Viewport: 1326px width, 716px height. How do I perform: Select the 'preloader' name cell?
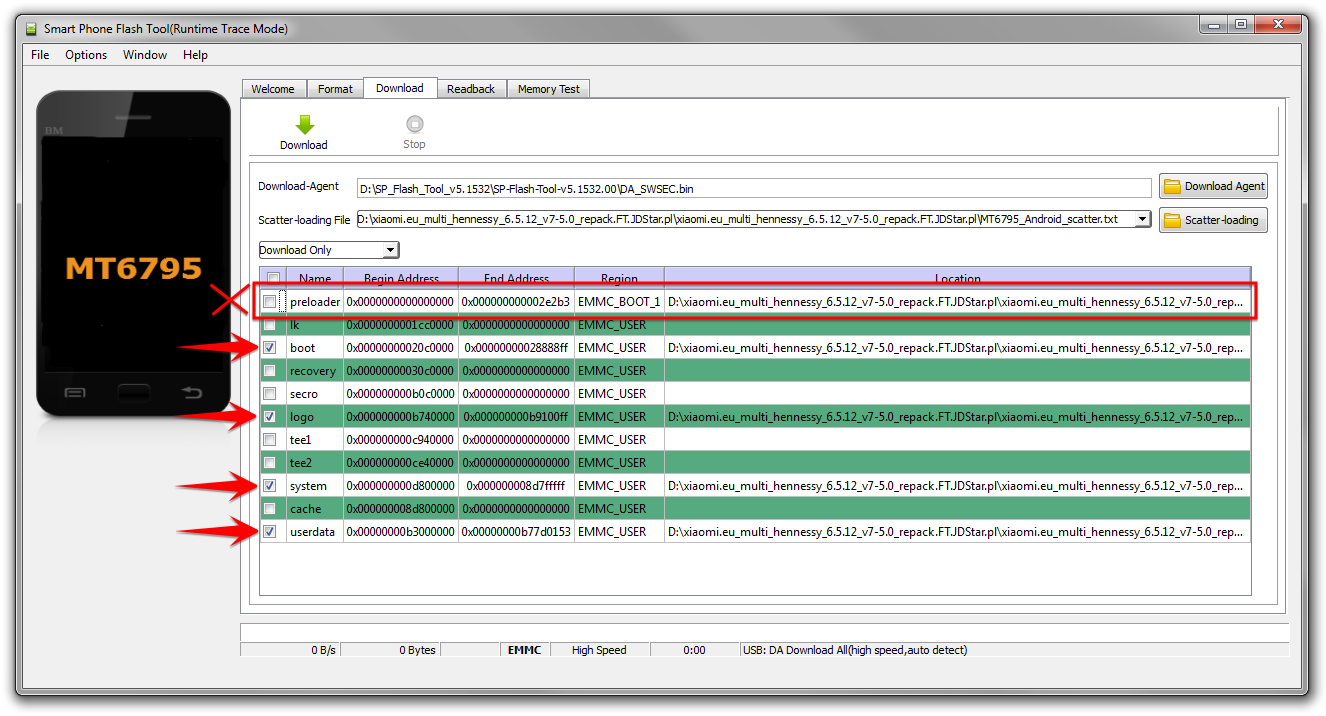tap(315, 302)
